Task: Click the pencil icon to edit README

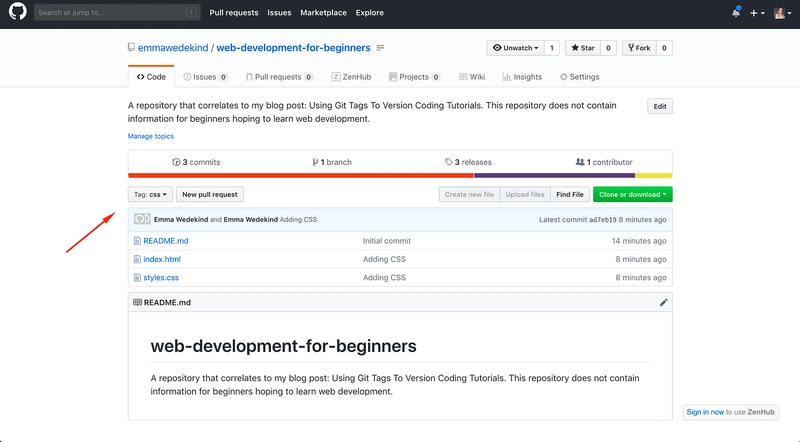Action: coord(663,303)
